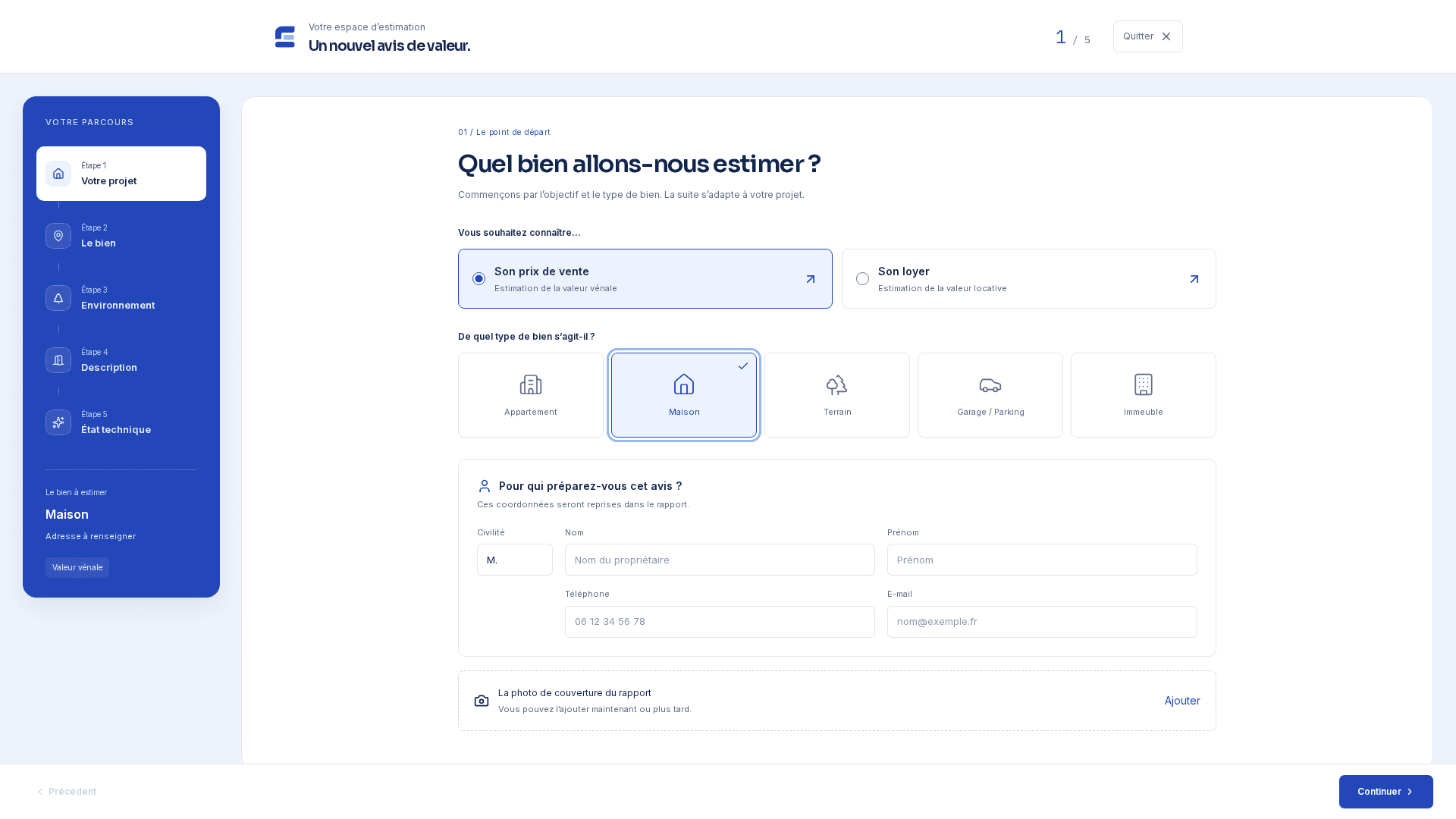Go to step État technique in sidebar
Viewport: 1456px width, 819px height.
coord(121,422)
